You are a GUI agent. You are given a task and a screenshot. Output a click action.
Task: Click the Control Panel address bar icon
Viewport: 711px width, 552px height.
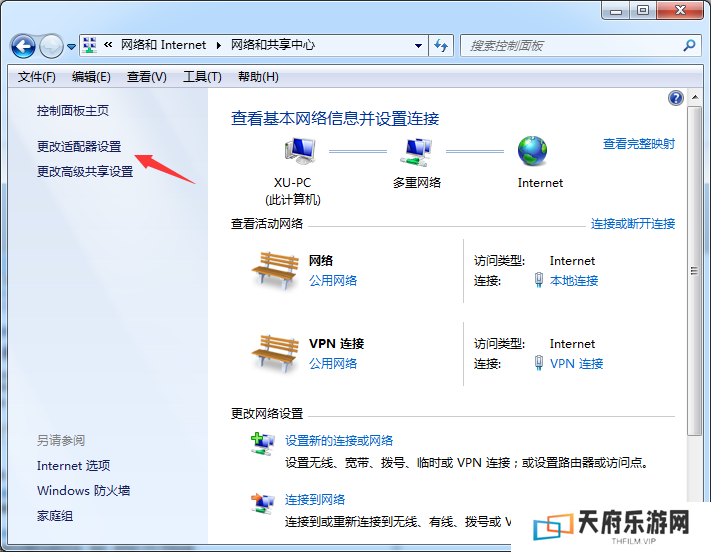point(90,45)
